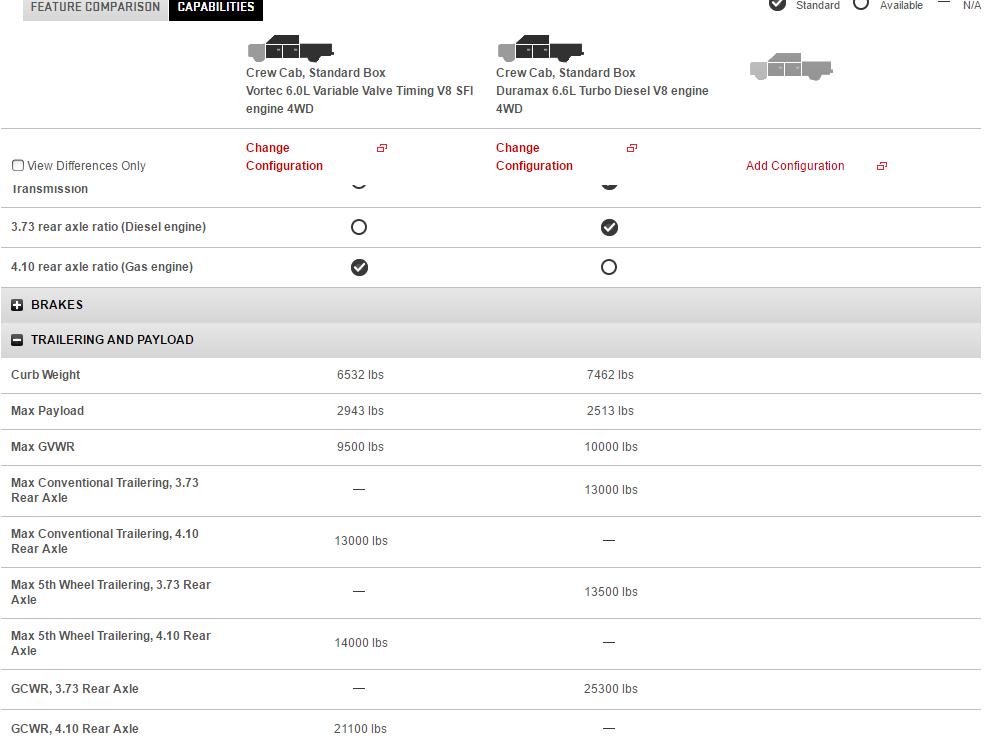Enable the View Differences Only checkbox
988x747 pixels.
click(18, 166)
